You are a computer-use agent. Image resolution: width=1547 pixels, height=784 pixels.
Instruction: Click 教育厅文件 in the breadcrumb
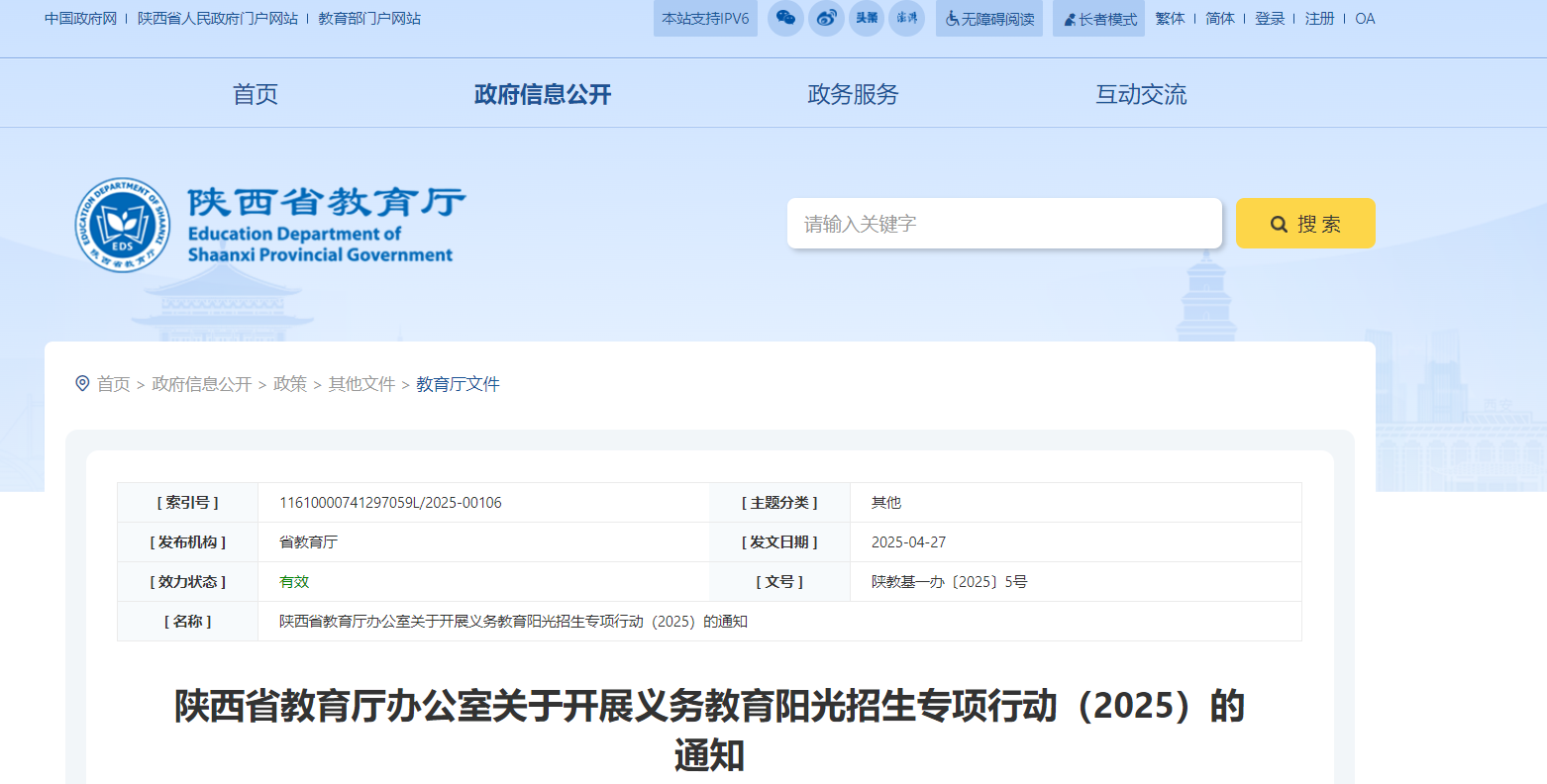click(x=458, y=384)
